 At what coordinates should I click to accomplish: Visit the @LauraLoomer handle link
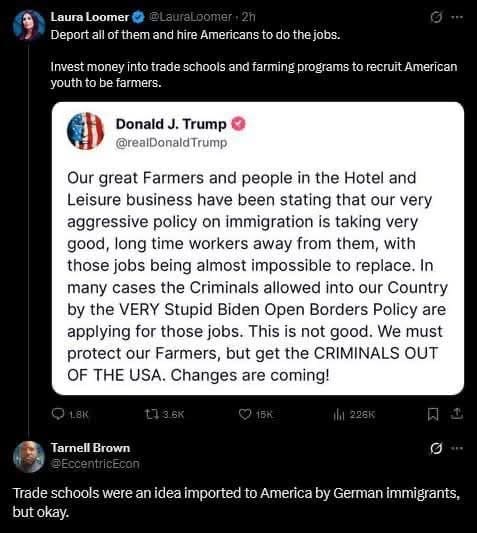pyautogui.click(x=190, y=17)
